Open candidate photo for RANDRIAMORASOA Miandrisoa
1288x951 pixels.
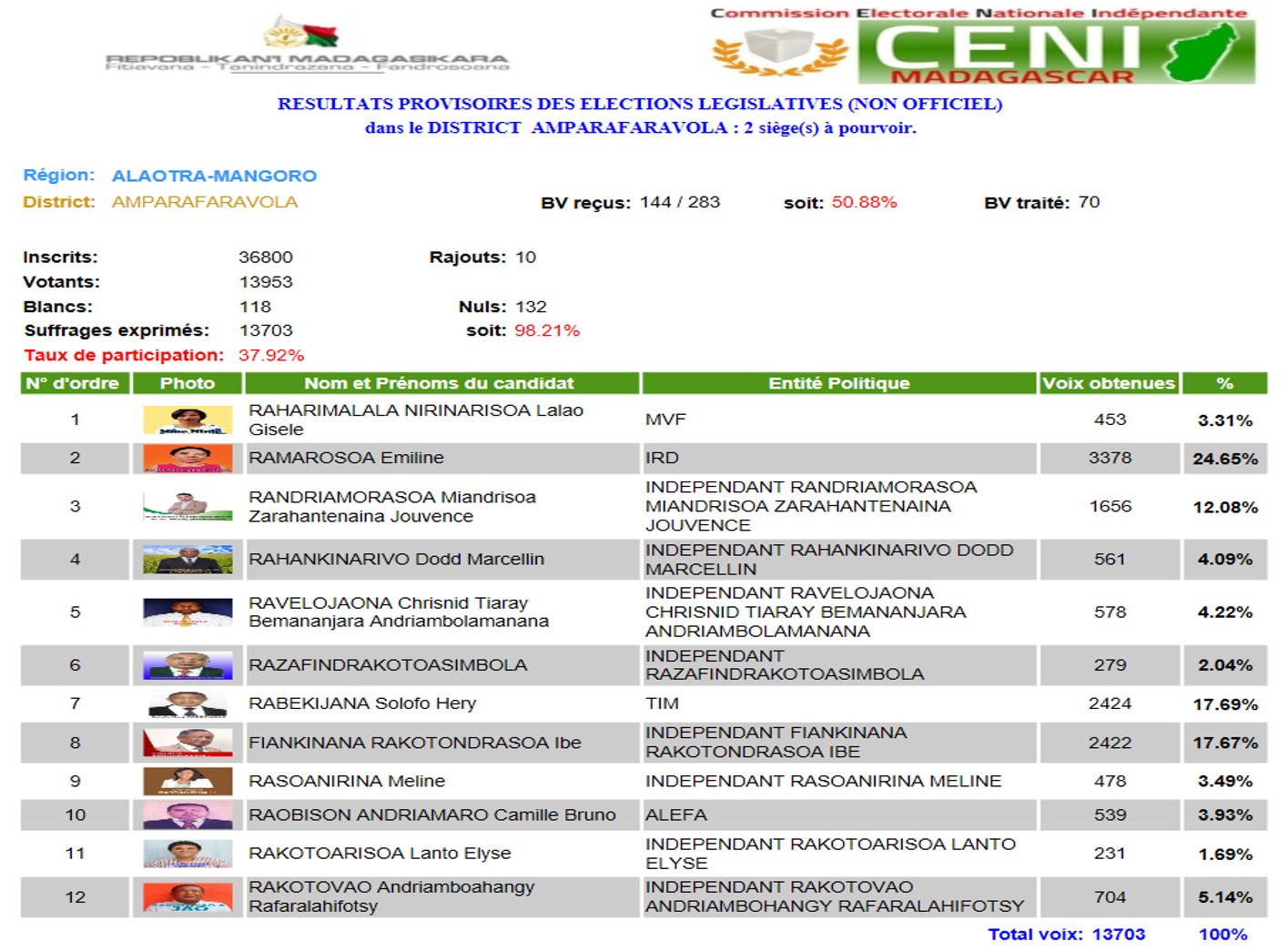pos(188,506)
